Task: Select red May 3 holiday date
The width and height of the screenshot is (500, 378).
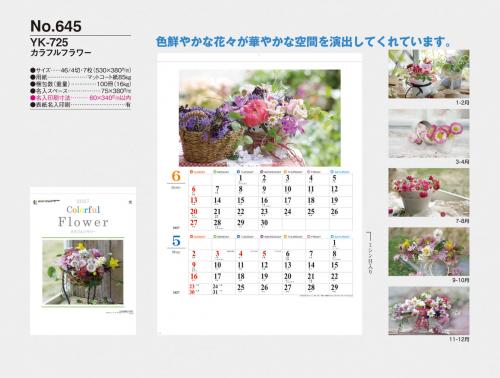Action: click(217, 254)
